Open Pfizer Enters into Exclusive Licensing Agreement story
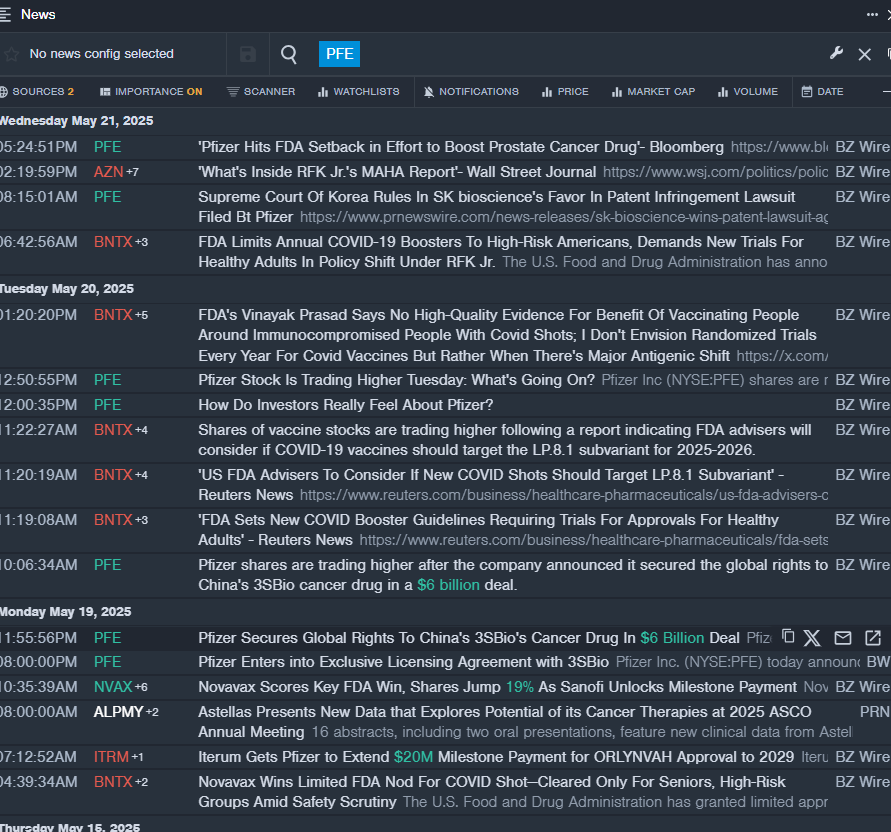Screen dimensions: 891x832 [403, 662]
